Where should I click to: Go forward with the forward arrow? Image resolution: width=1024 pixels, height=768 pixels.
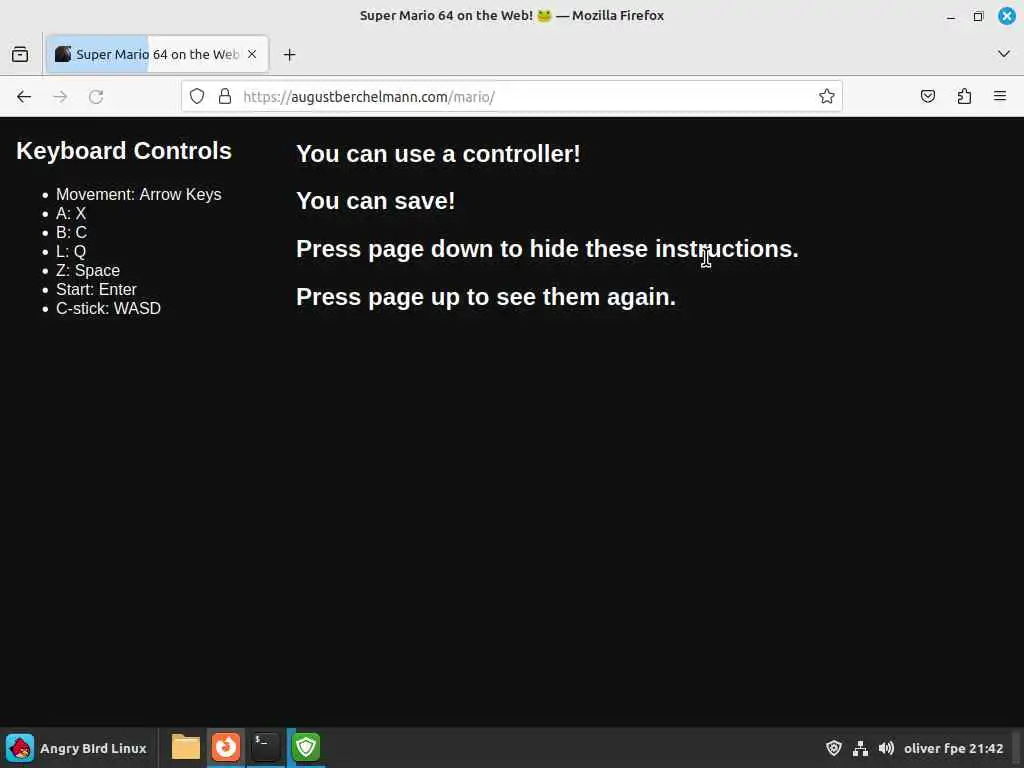click(60, 97)
